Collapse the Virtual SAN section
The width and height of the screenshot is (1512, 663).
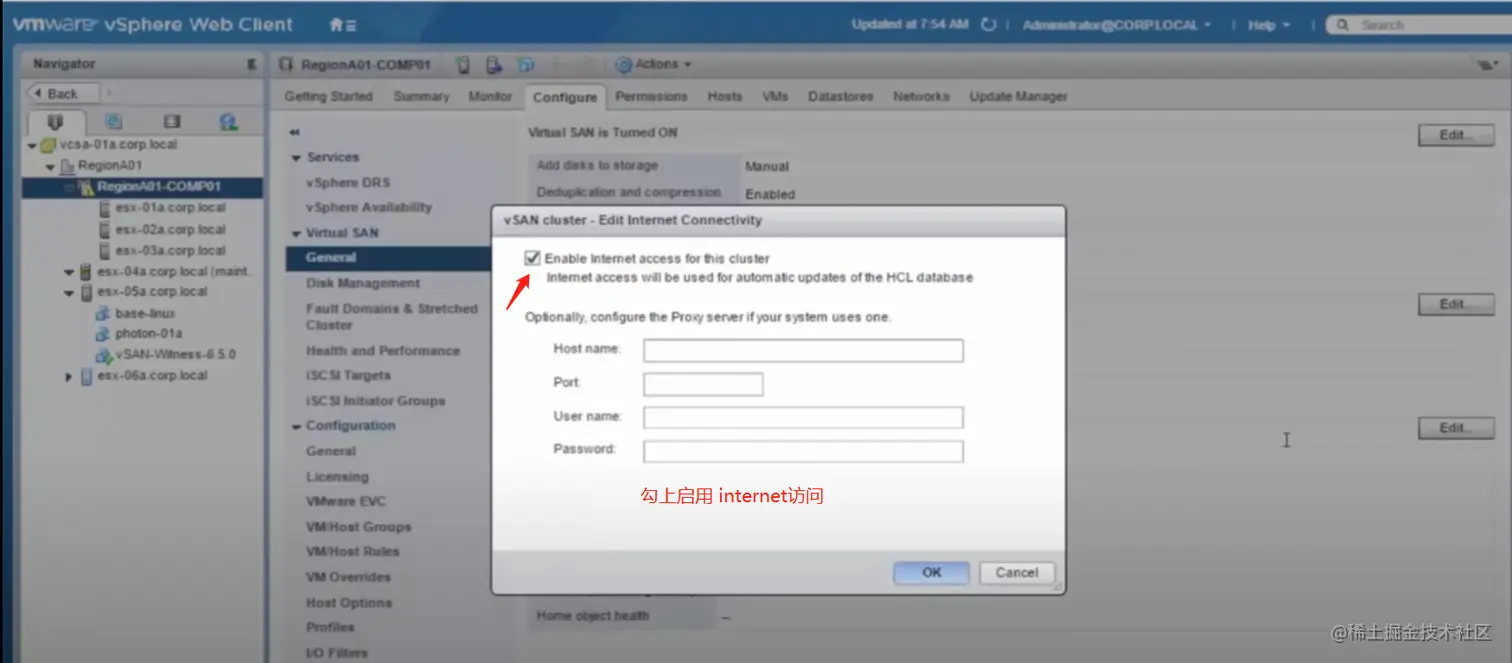pos(296,234)
